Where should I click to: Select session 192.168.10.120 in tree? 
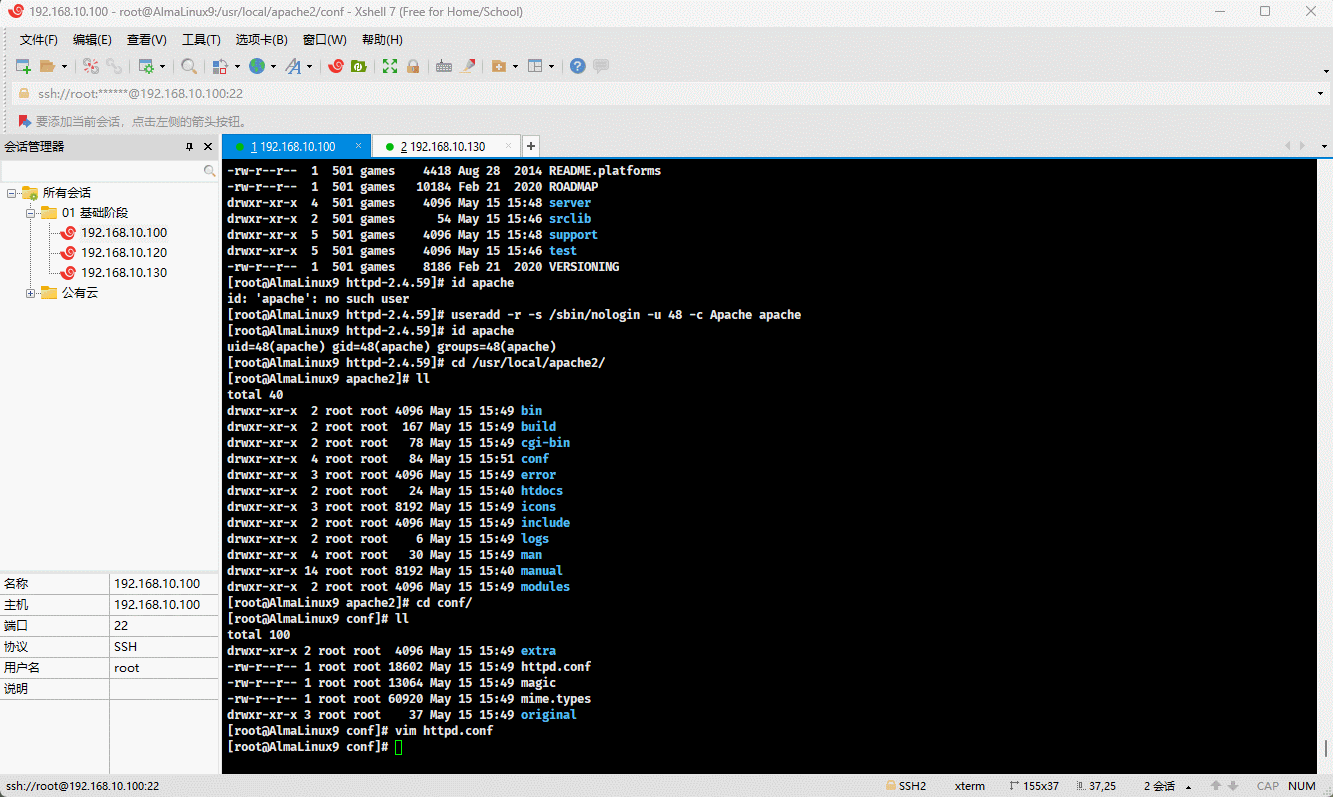(124, 253)
